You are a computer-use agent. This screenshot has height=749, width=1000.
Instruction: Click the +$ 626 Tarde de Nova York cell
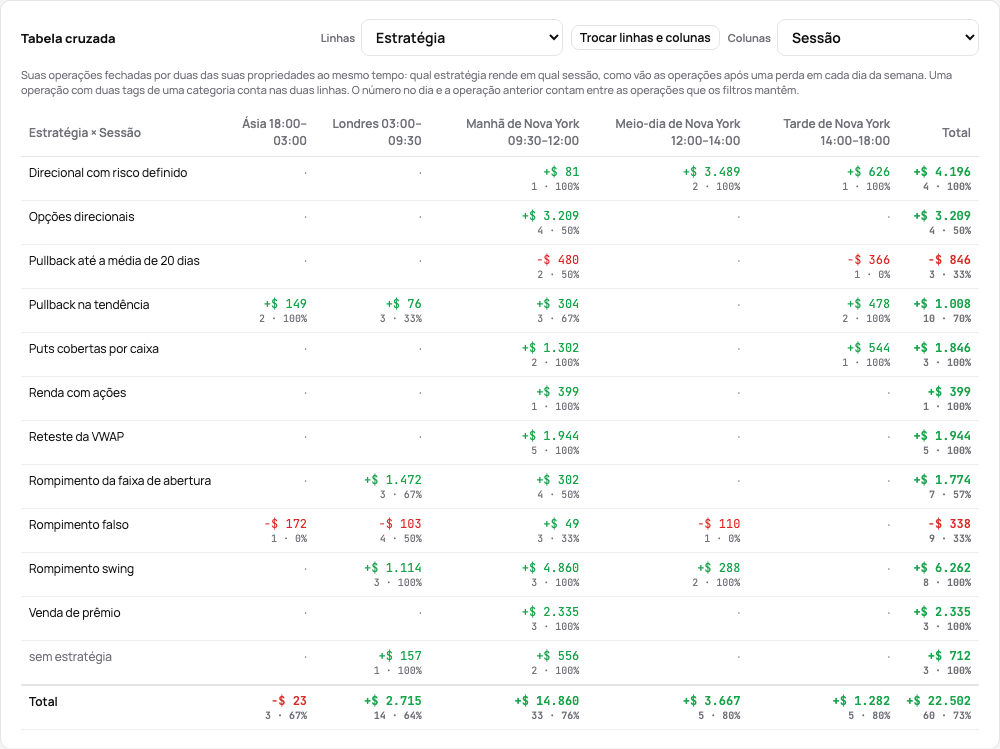[x=868, y=172]
